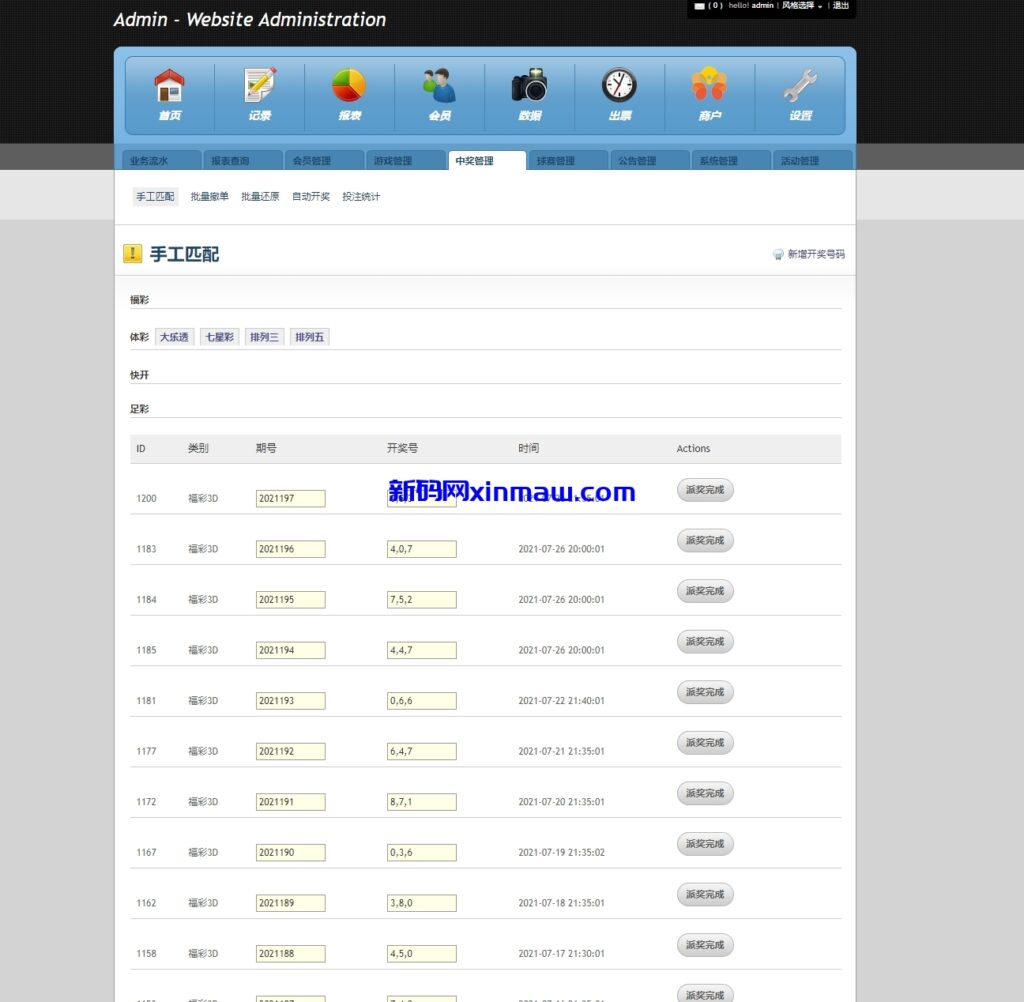Click the 数据 camera icon
The width and height of the screenshot is (1024, 1002).
tap(529, 87)
